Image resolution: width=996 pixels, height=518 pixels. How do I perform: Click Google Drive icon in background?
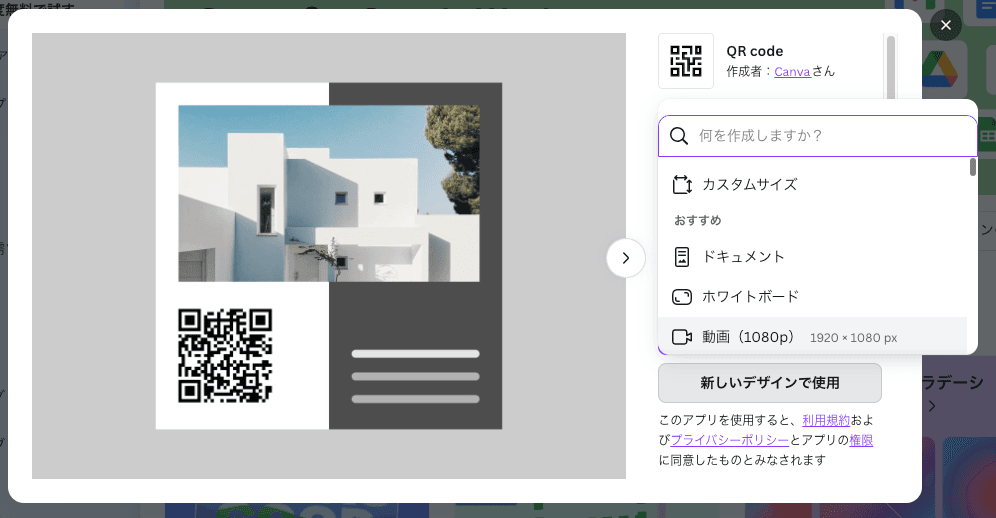point(940,69)
